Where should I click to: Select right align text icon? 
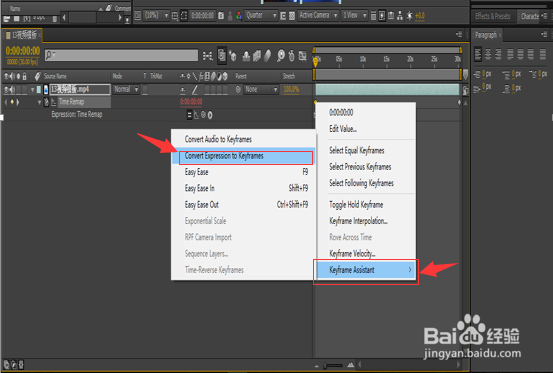(498, 55)
